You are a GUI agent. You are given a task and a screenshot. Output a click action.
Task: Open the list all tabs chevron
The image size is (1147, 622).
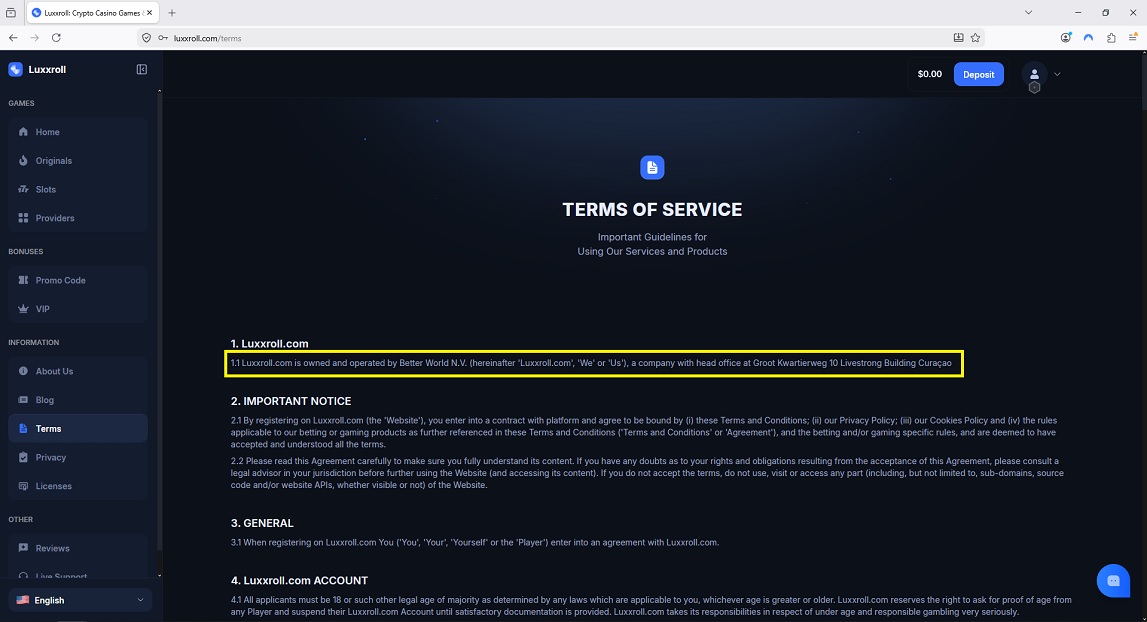pos(1028,12)
